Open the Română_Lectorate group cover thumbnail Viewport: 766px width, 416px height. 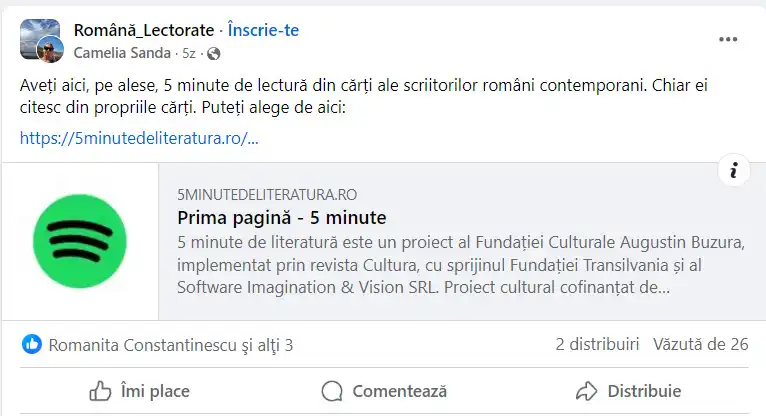point(39,39)
